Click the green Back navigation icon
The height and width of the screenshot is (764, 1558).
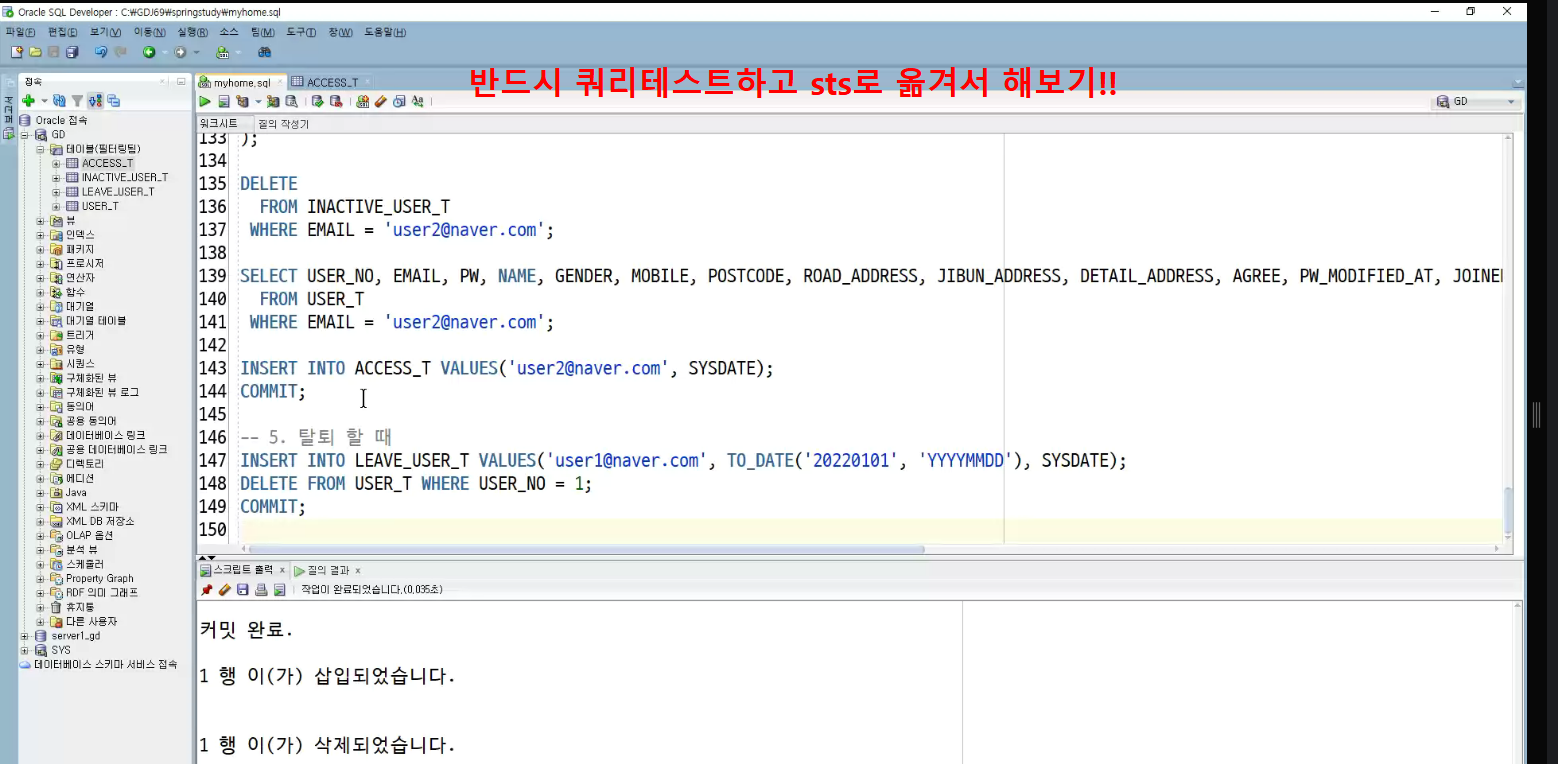(149, 51)
